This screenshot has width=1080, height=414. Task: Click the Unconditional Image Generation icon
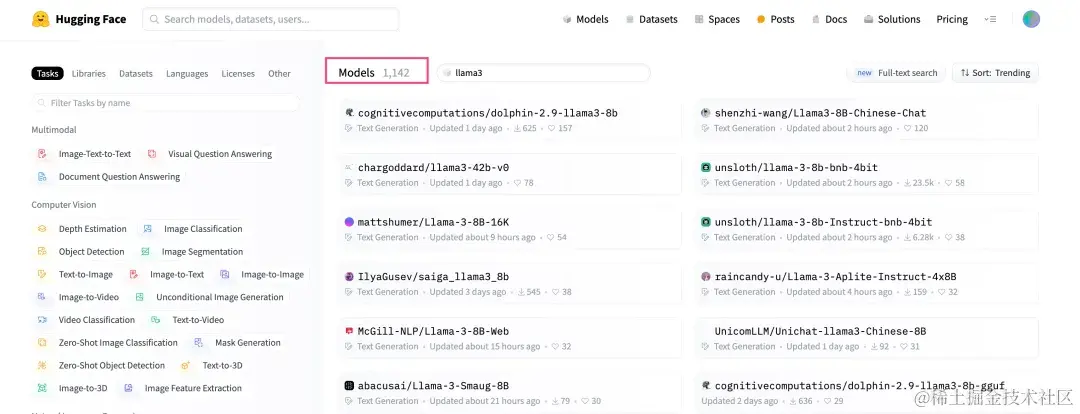click(x=140, y=297)
